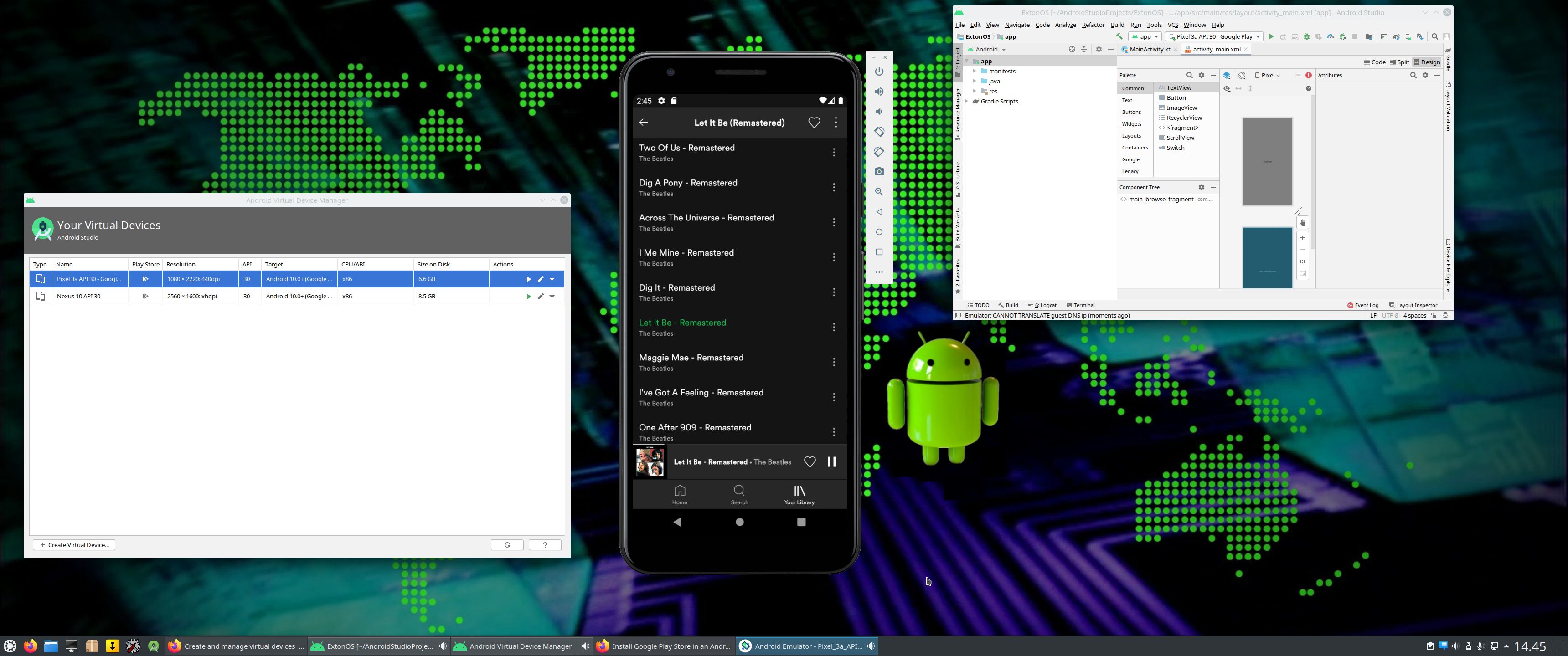Click Create Virtual Device button
The image size is (1568, 656).
coord(74,545)
